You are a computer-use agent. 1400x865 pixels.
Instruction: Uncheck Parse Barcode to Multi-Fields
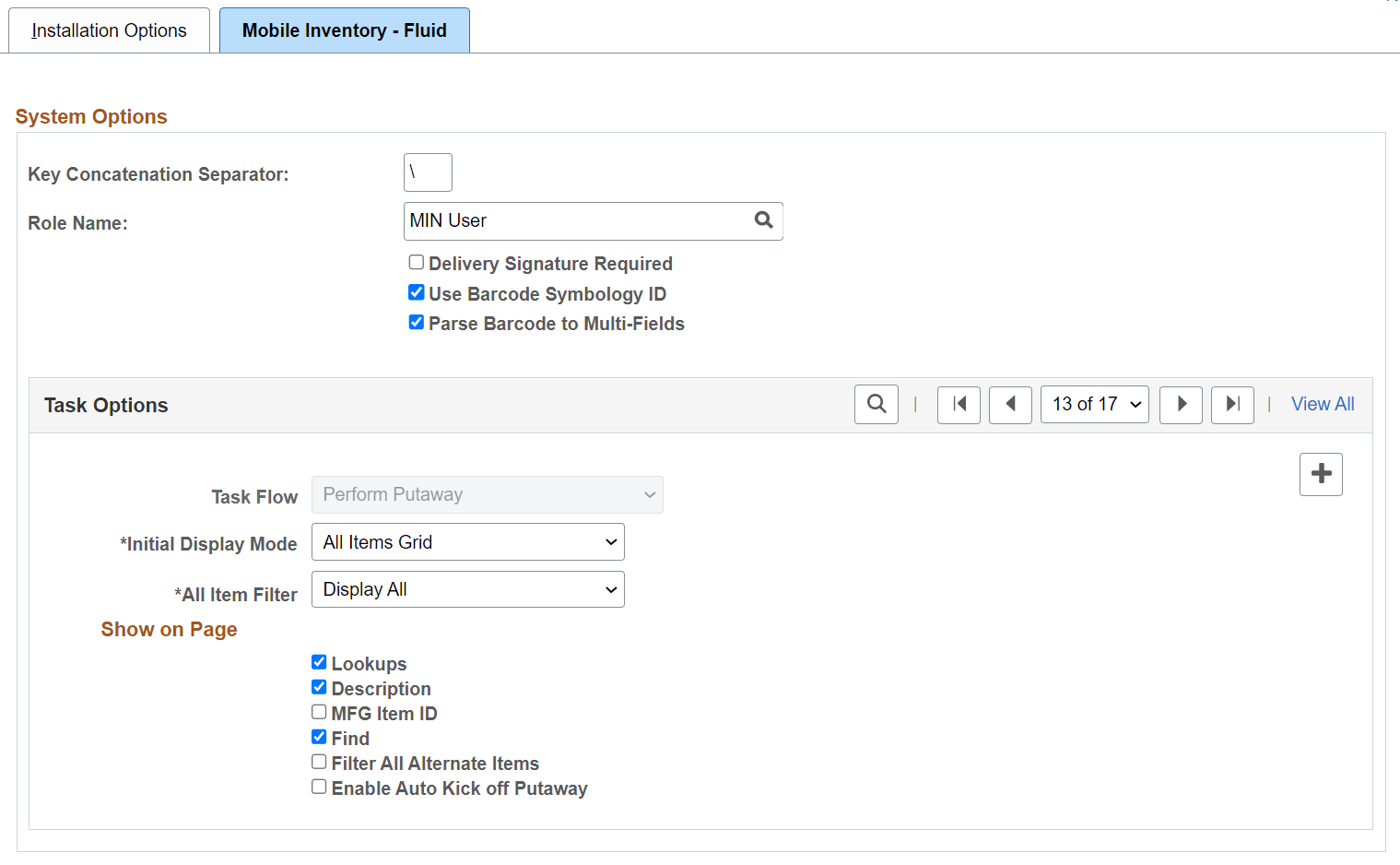(416, 321)
